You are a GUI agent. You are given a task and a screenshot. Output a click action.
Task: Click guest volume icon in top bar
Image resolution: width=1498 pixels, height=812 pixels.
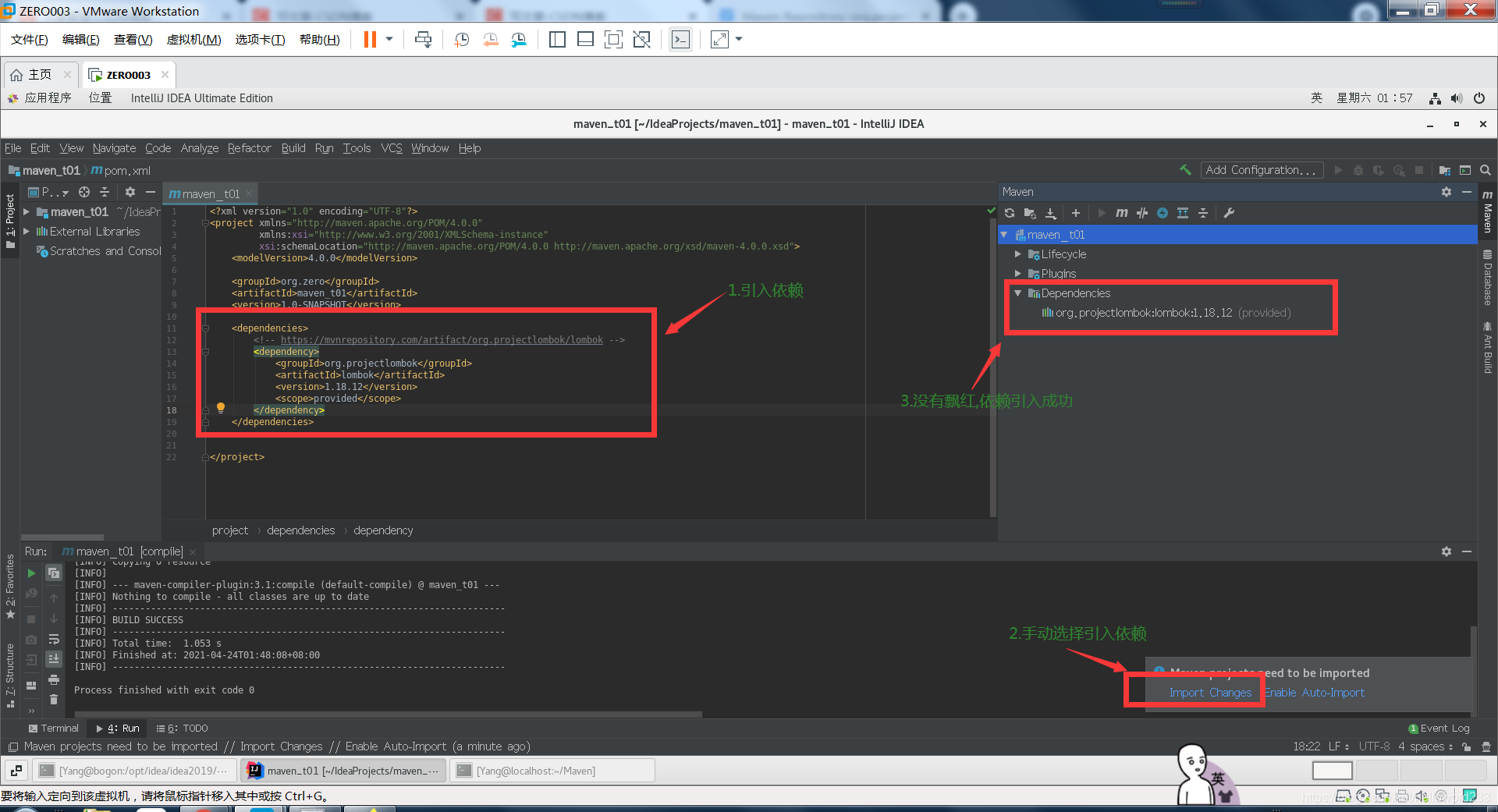(x=1457, y=98)
